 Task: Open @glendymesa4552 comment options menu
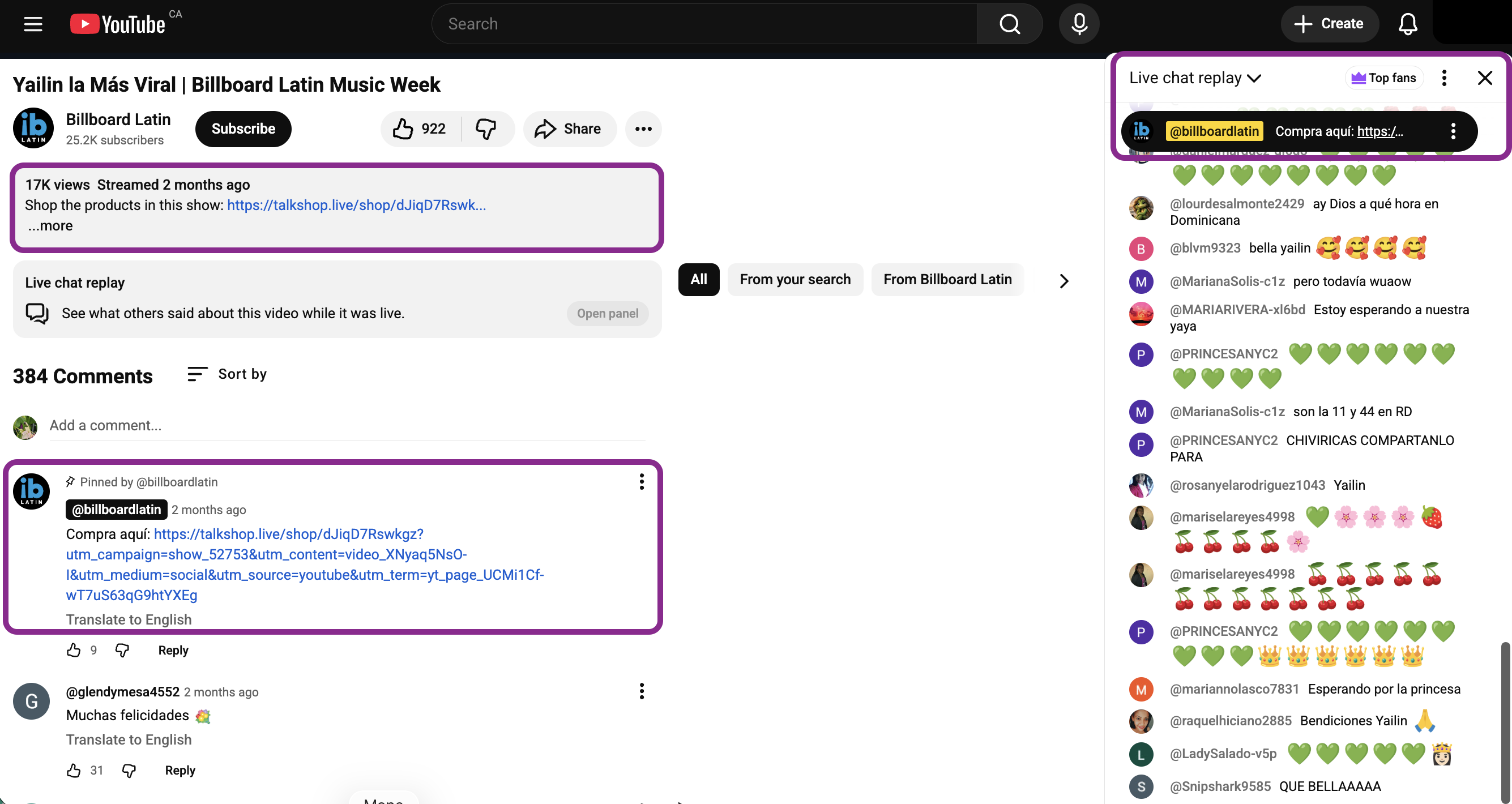[641, 691]
